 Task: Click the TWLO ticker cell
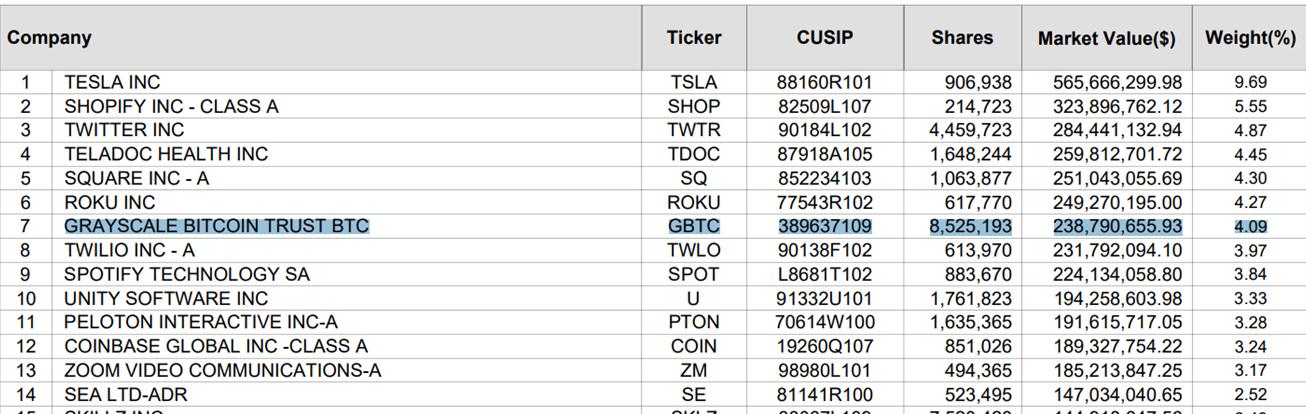coord(694,251)
